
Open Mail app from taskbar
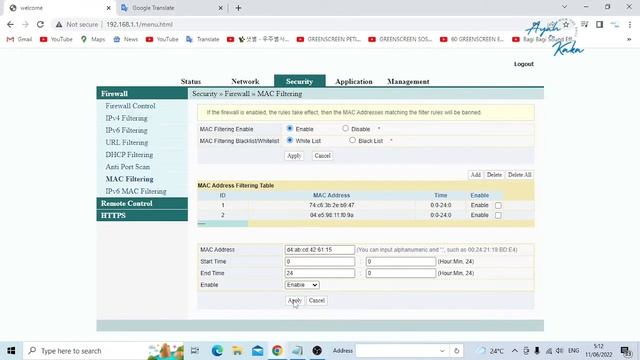click(x=257, y=351)
